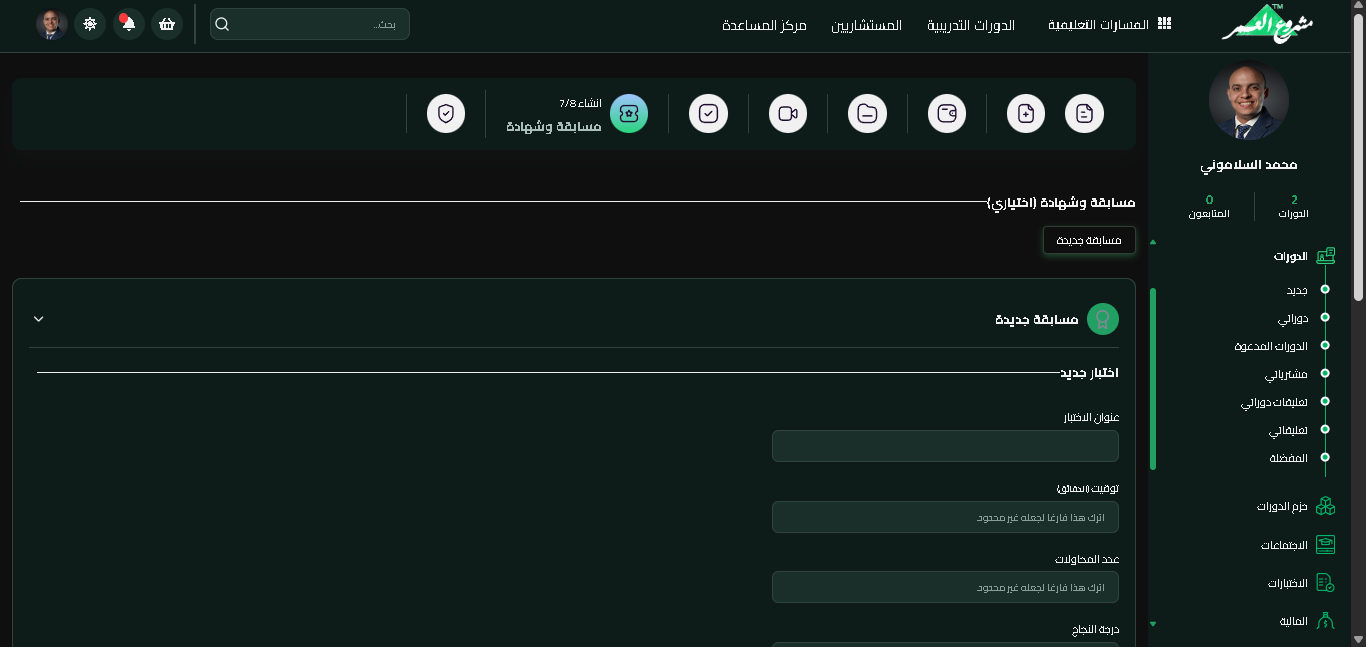This screenshot has width=1366, height=647.
Task: Collapse the مسابقة جديدة panel chevron
Action: click(39, 319)
